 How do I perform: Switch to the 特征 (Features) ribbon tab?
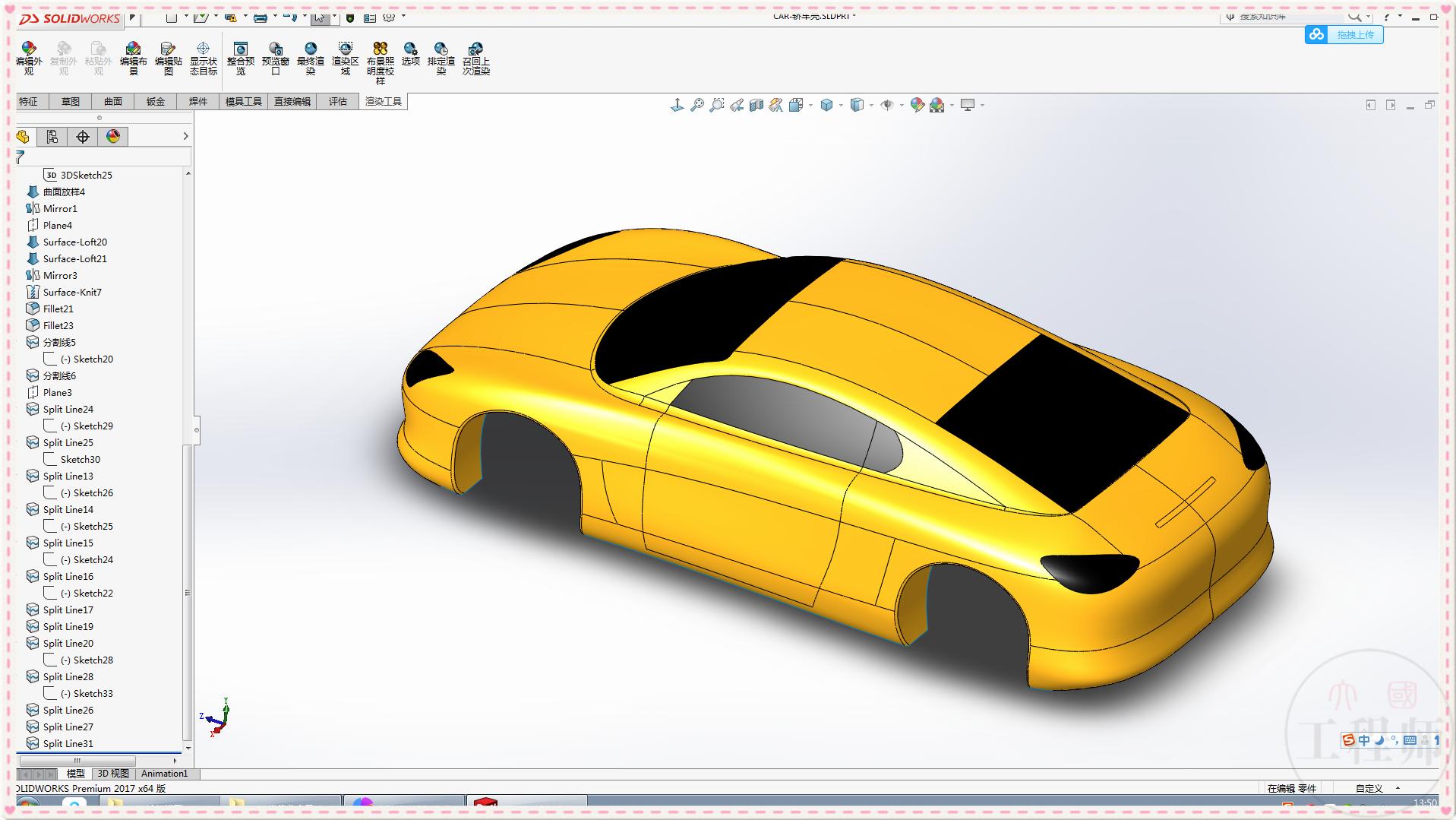pos(30,101)
